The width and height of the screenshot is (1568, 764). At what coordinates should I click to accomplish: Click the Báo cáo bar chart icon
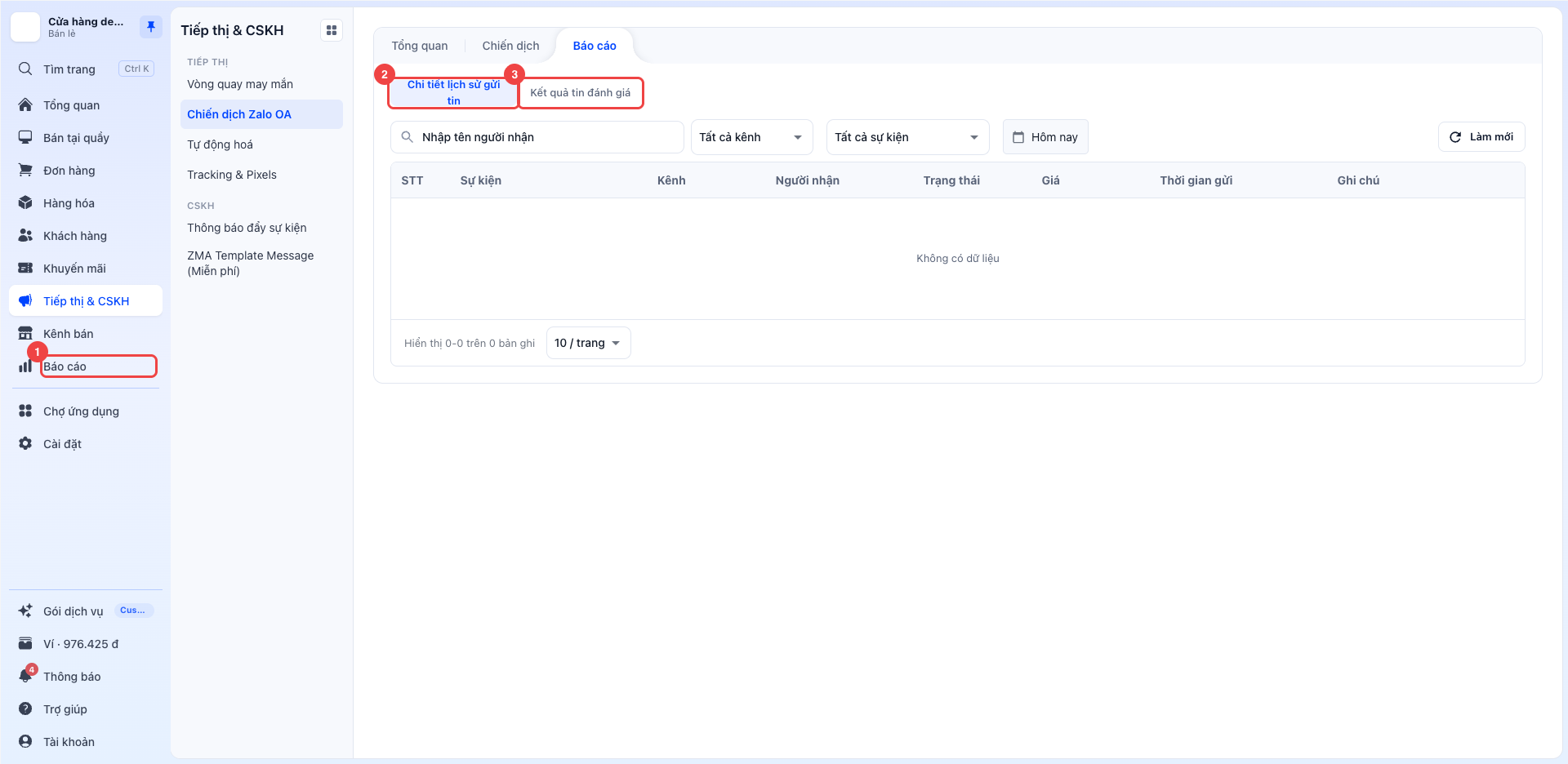pos(25,366)
